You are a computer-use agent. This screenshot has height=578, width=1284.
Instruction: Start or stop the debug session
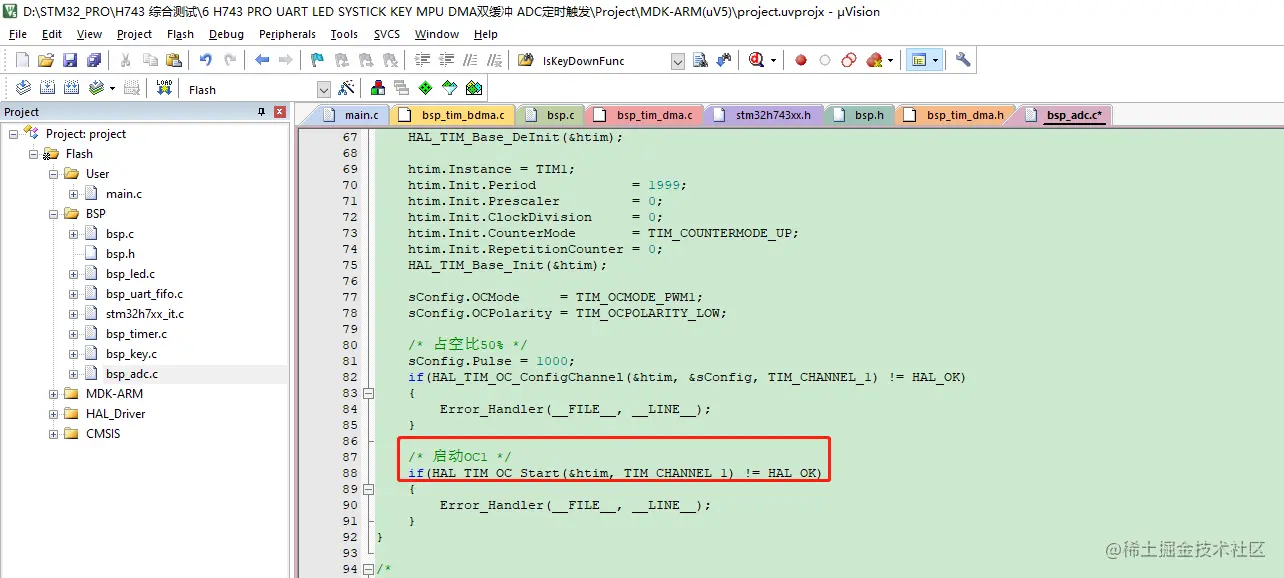point(757,60)
